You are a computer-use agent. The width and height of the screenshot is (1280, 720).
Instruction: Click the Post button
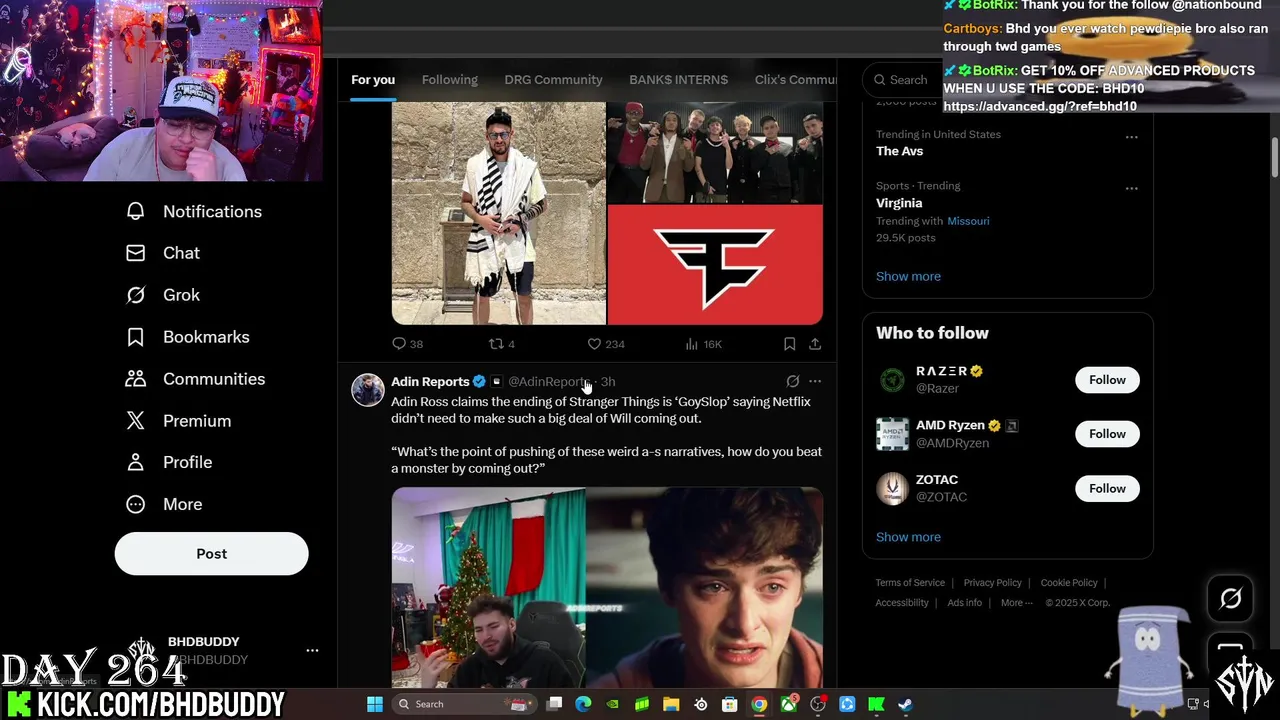point(211,553)
